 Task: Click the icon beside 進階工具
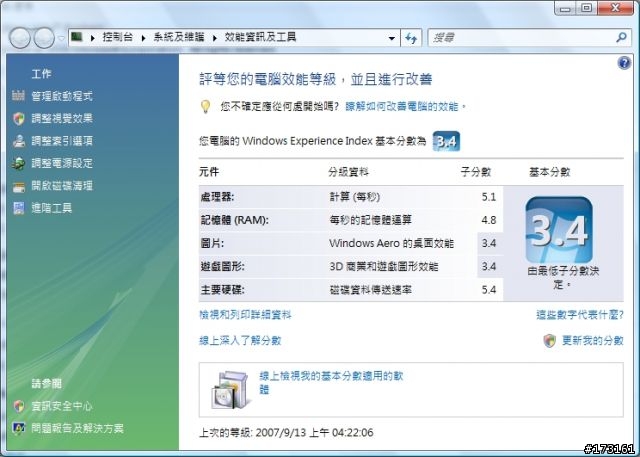(19, 208)
